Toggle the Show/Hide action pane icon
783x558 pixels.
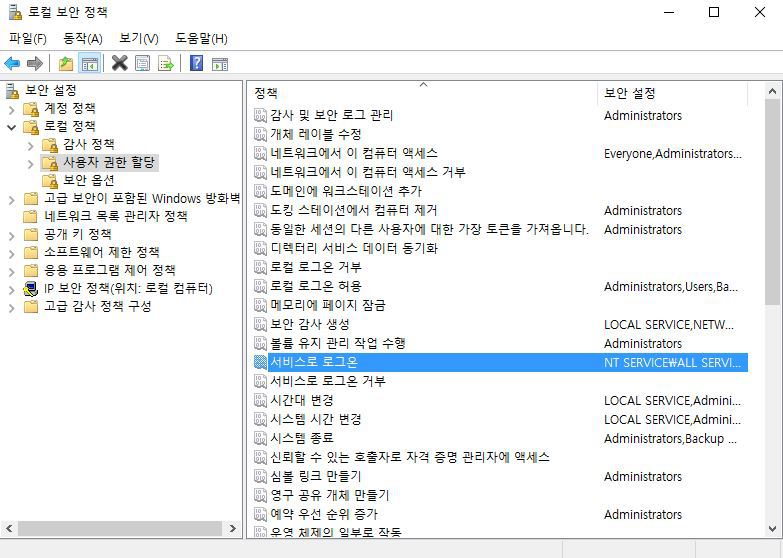coord(220,63)
